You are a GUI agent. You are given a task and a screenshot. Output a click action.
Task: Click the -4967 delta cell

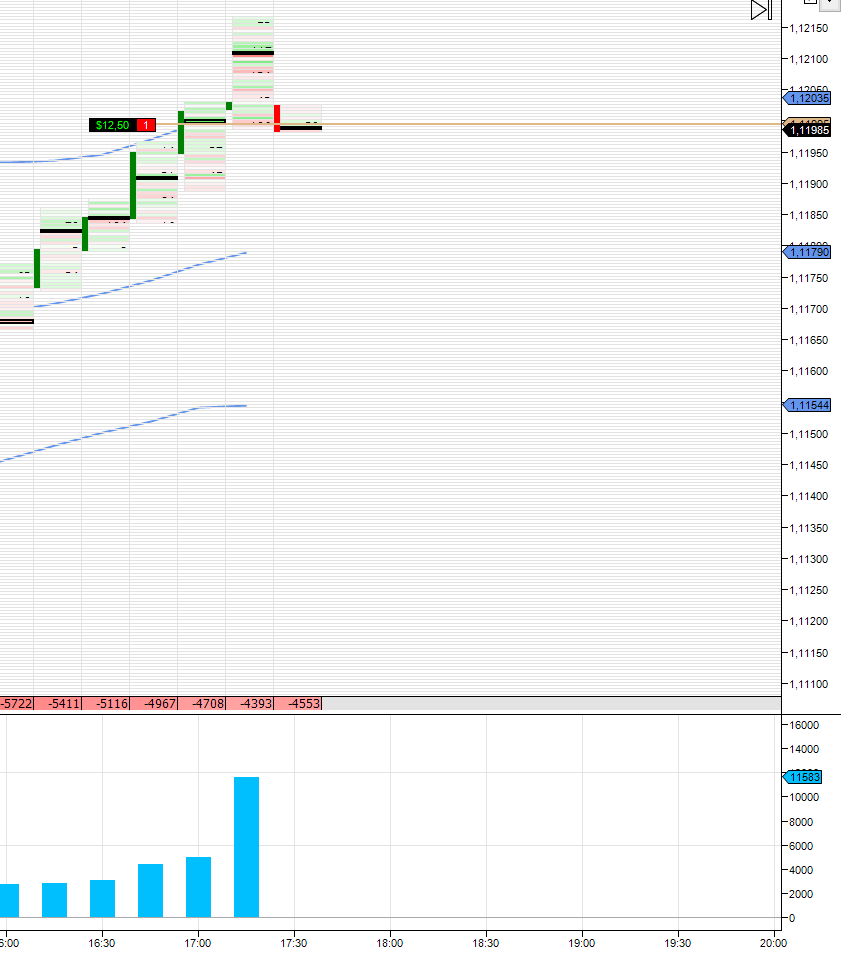click(154, 703)
